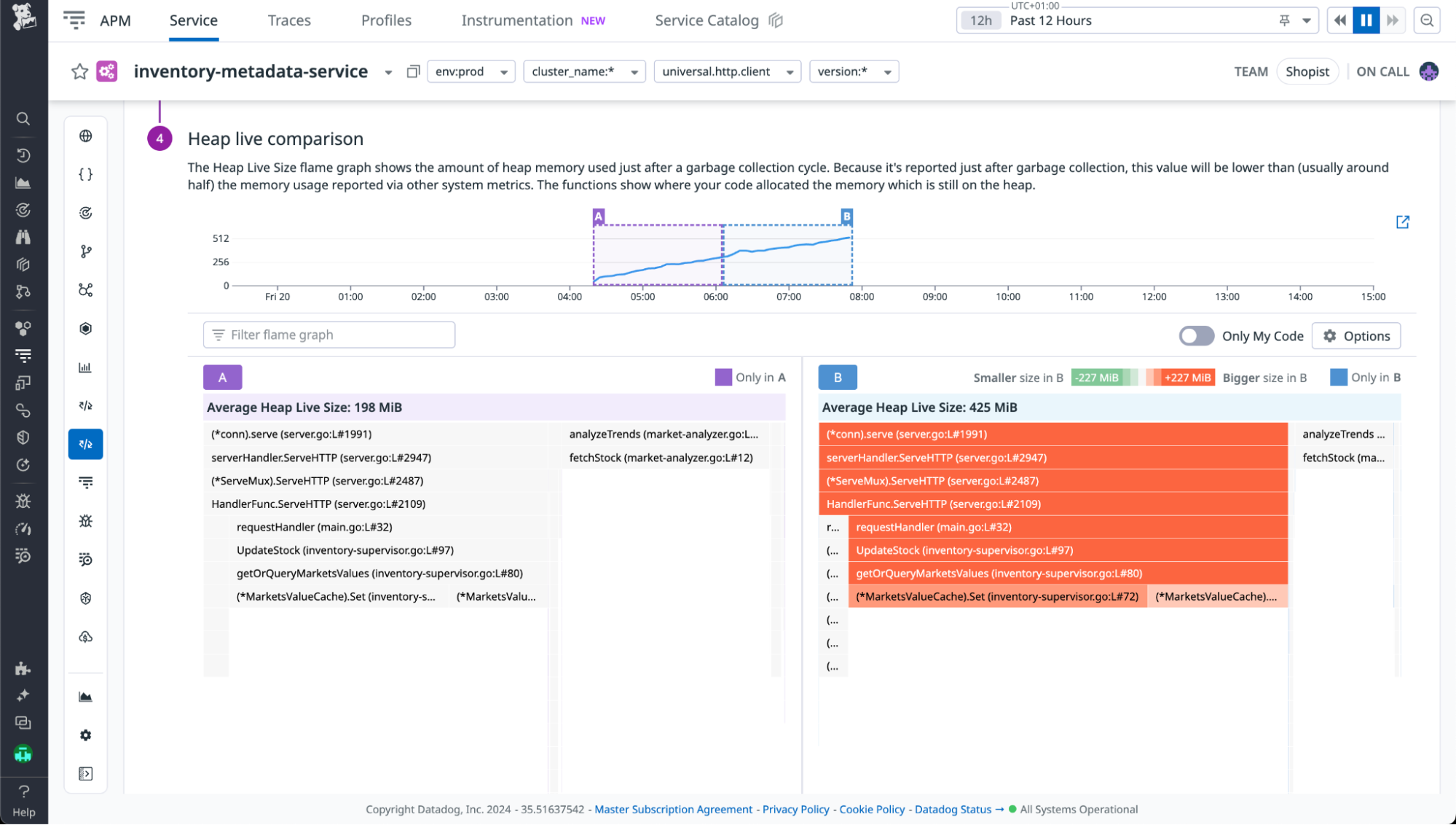Click the -227 MiB green color legend
This screenshot has height=825, width=1456.
1095,378
